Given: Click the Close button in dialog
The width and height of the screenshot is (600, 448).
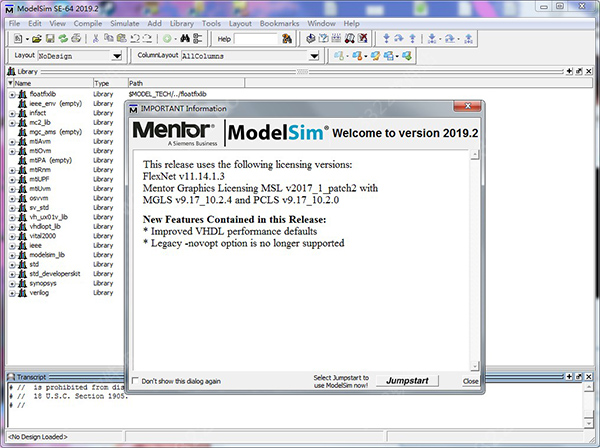Looking at the screenshot, I should pos(470,381).
